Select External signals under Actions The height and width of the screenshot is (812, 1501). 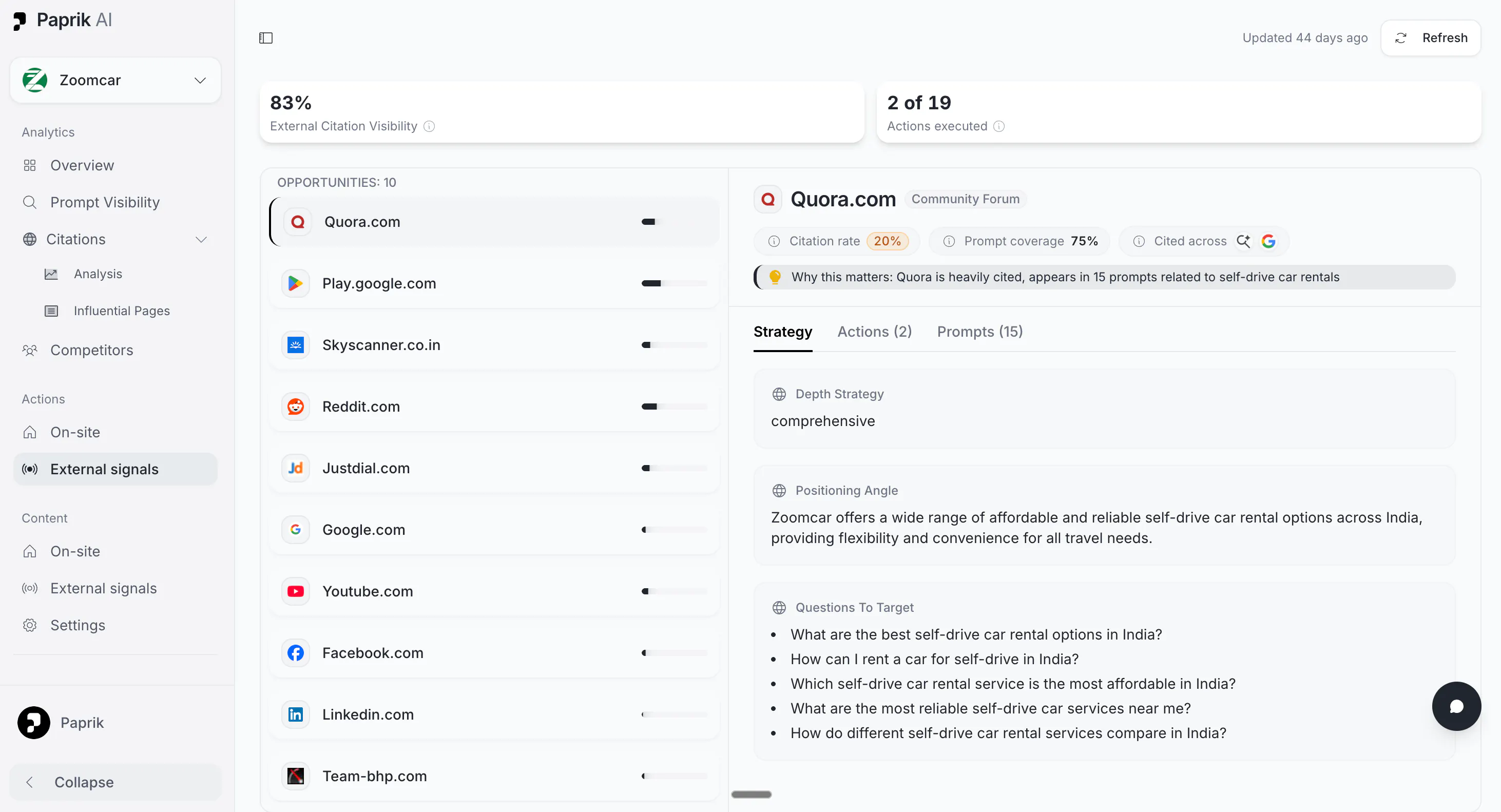pos(116,470)
